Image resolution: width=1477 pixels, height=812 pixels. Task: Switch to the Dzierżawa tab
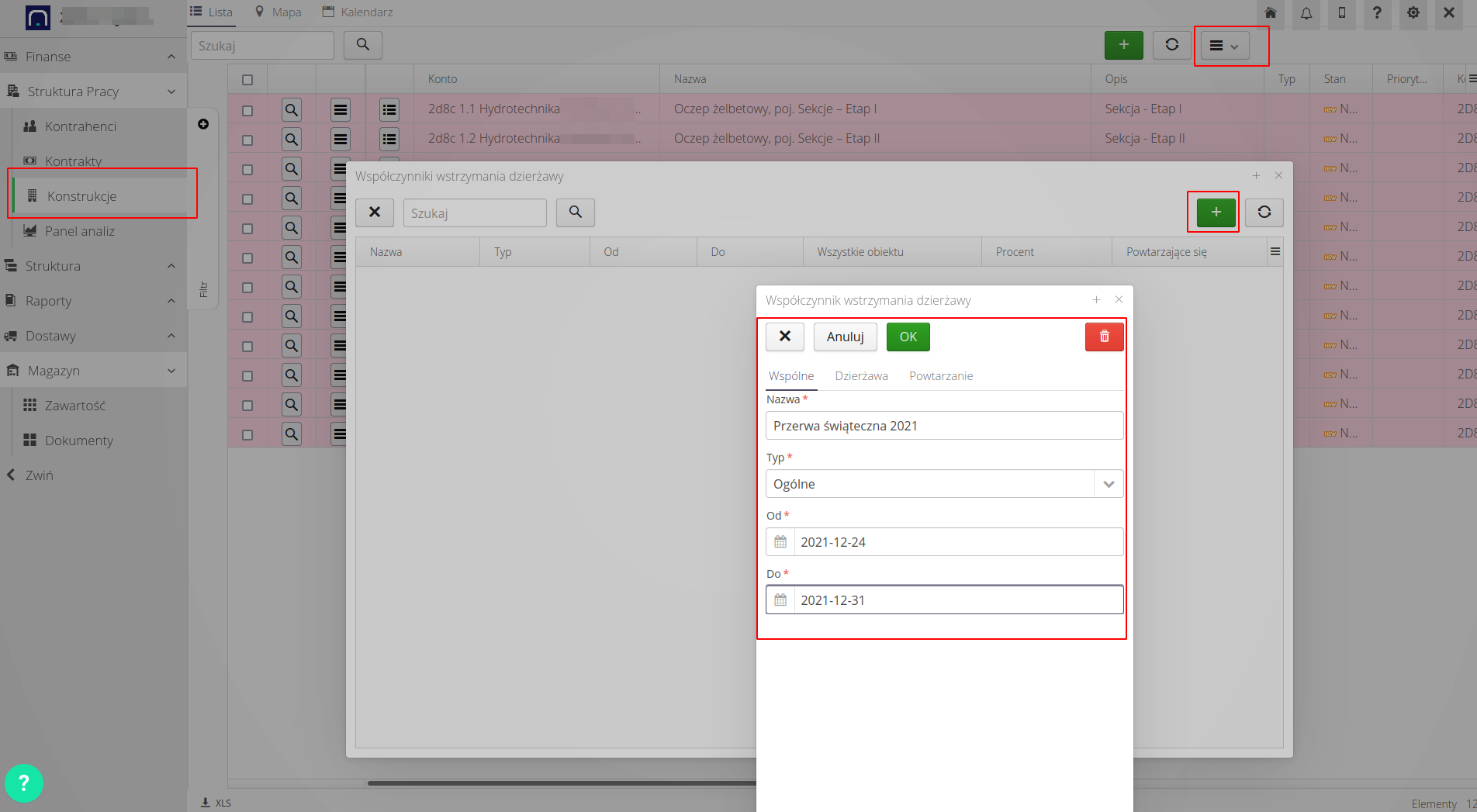[x=861, y=376]
